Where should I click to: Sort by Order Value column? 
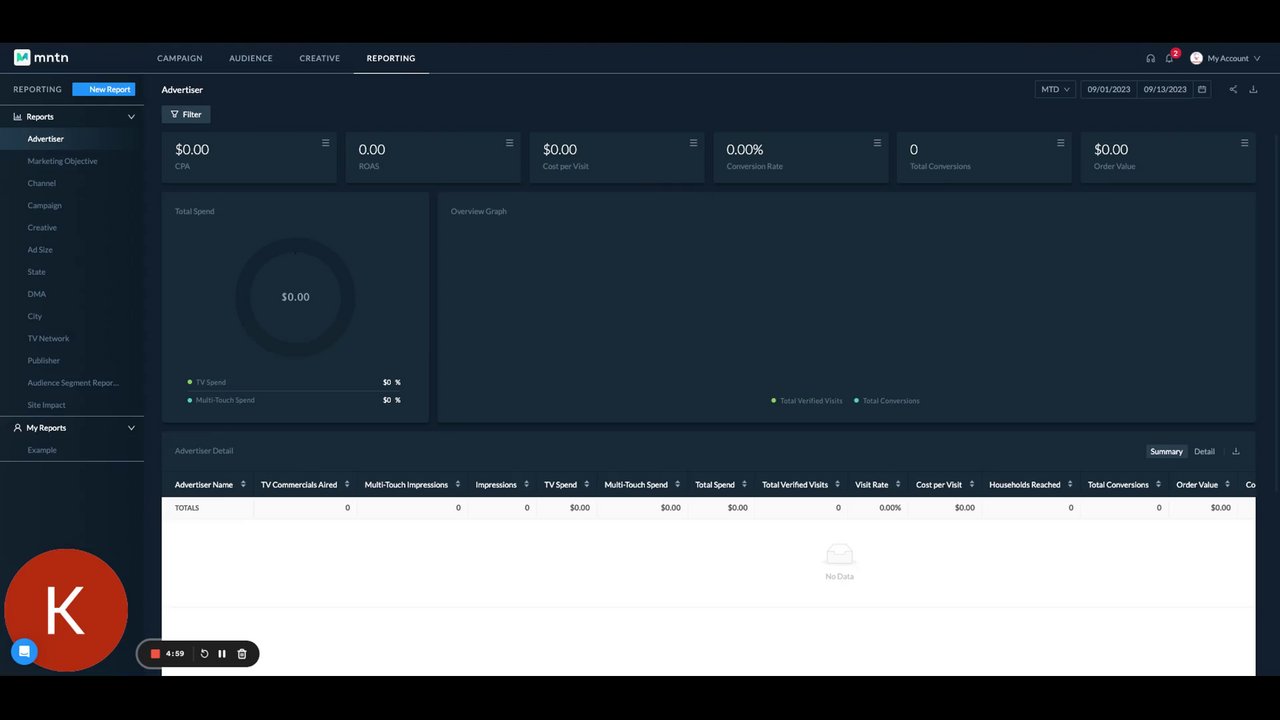click(1228, 485)
